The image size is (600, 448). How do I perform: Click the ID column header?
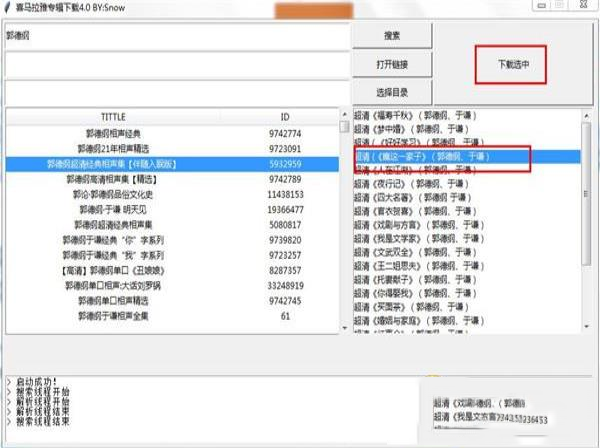click(285, 116)
